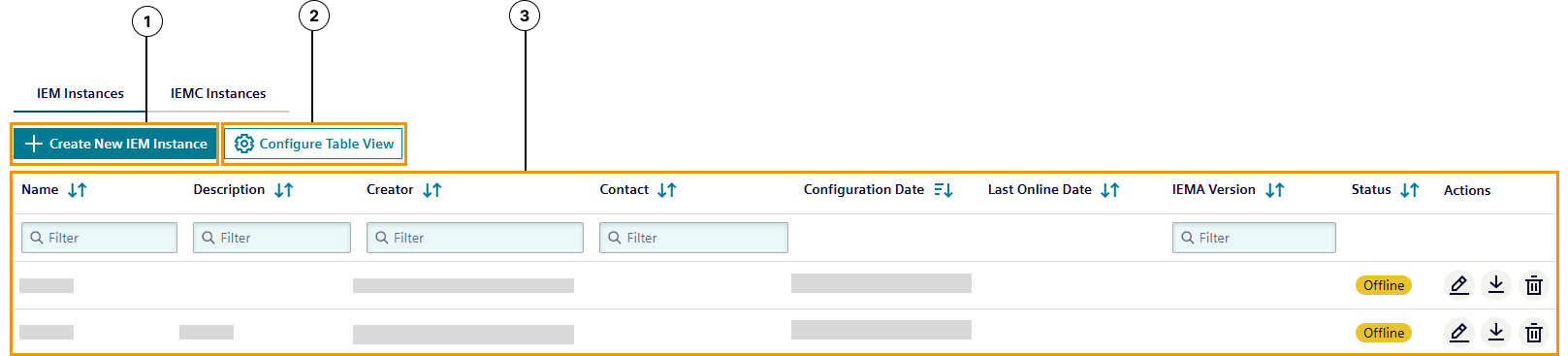Sort by Last Online Date arrows

click(x=1109, y=190)
